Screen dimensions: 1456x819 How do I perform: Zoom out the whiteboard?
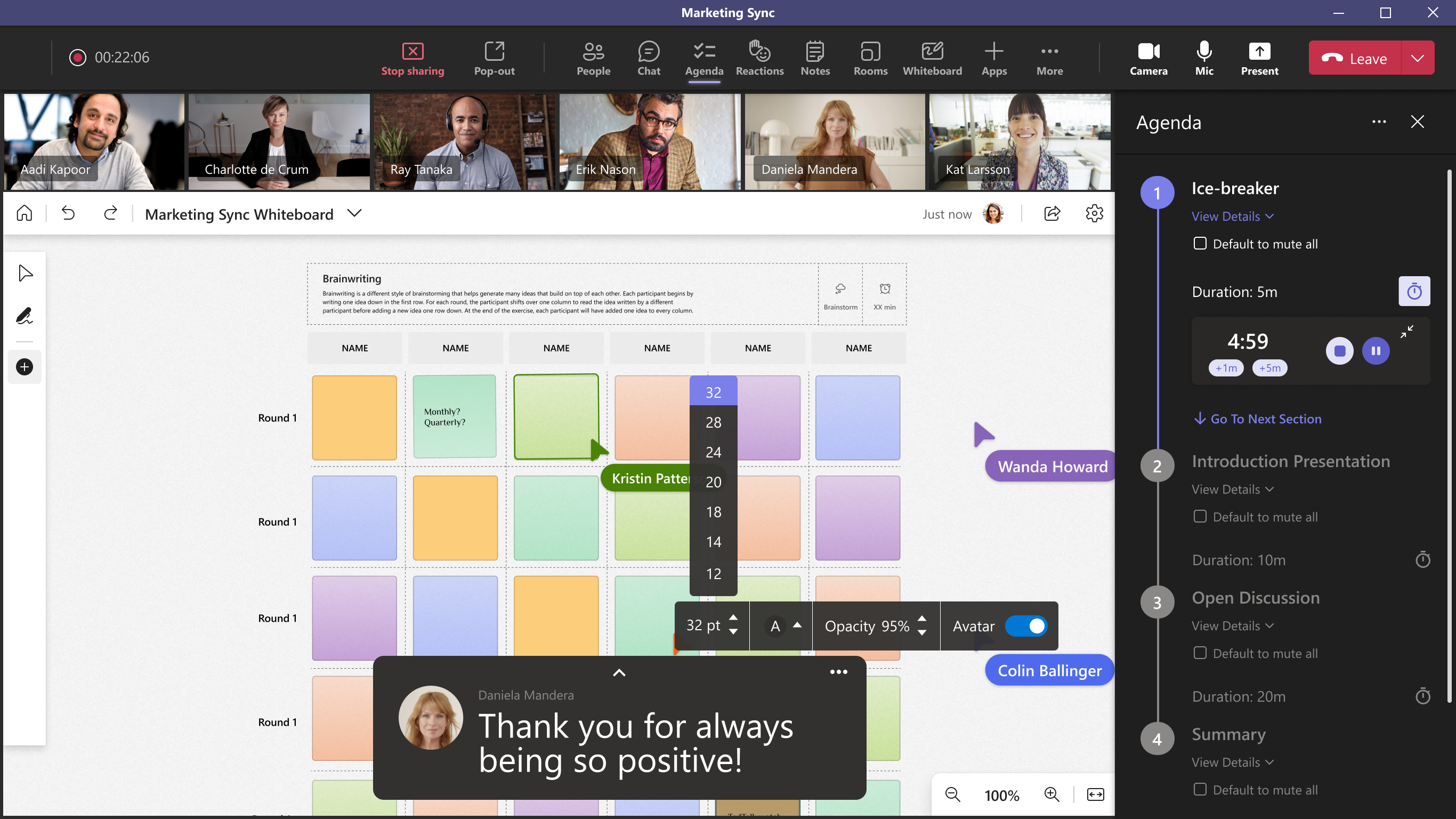click(952, 794)
